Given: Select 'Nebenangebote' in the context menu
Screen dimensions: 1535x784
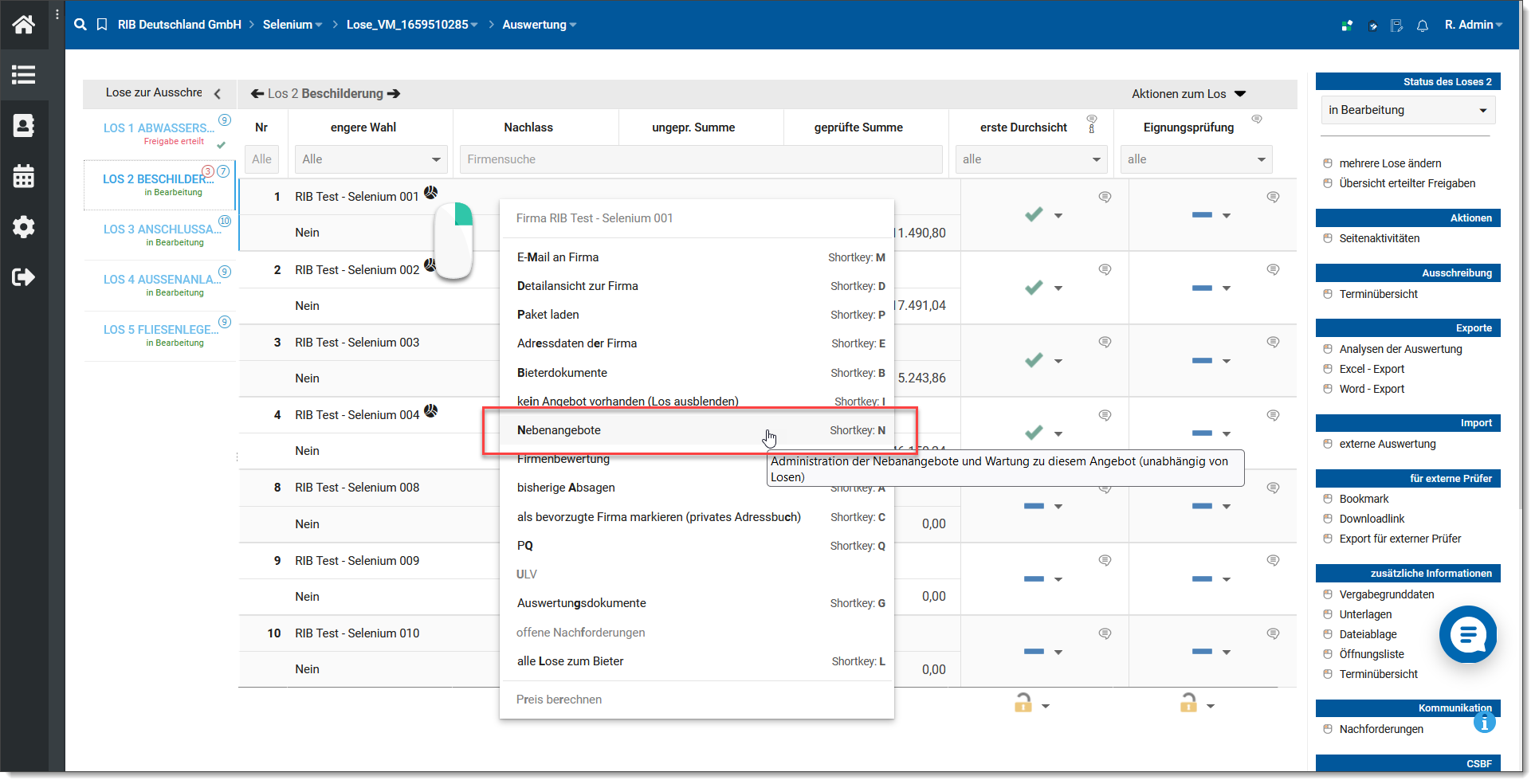Looking at the screenshot, I should pyautogui.click(x=559, y=430).
